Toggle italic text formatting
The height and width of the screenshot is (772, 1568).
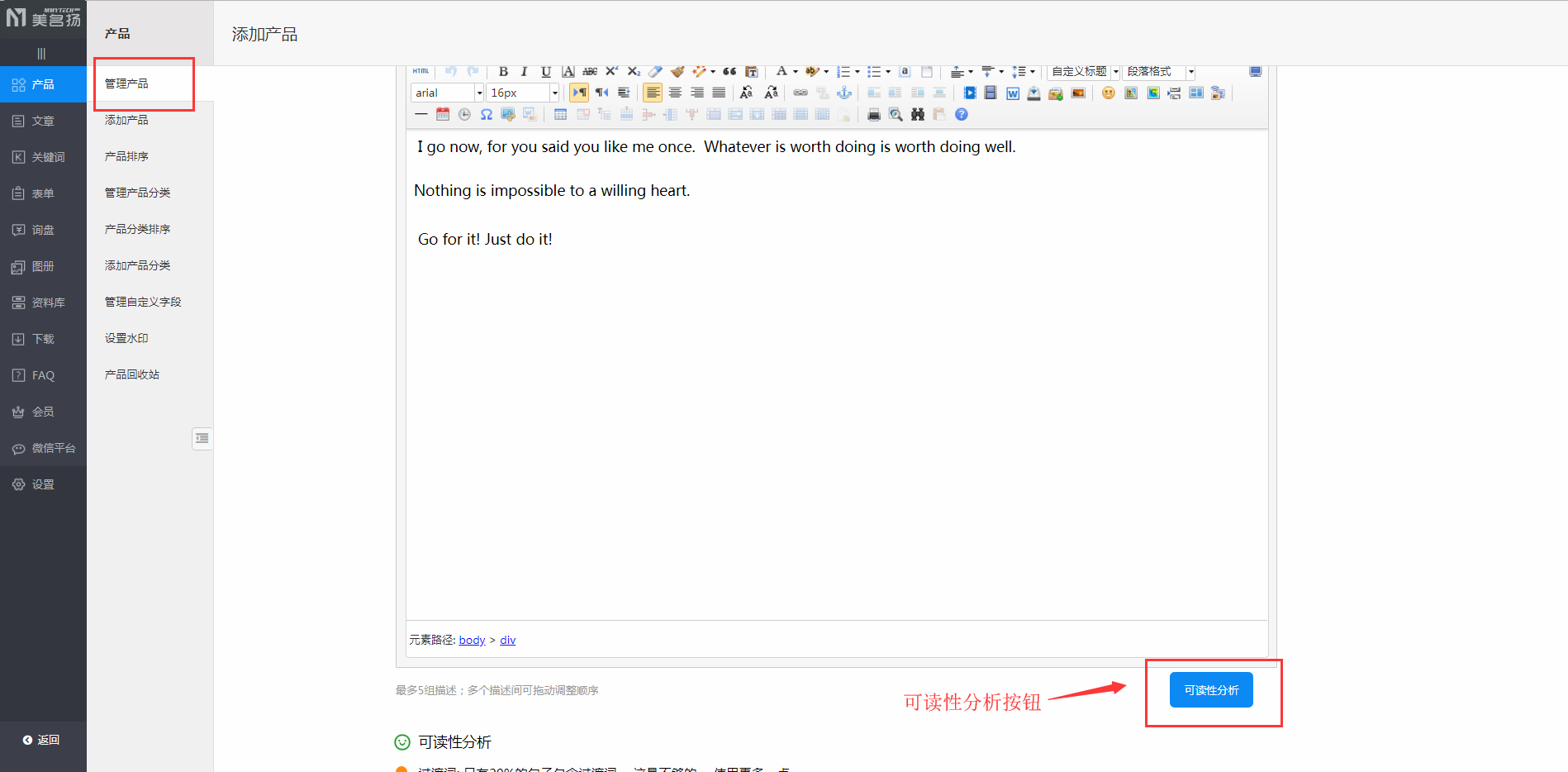pos(524,72)
